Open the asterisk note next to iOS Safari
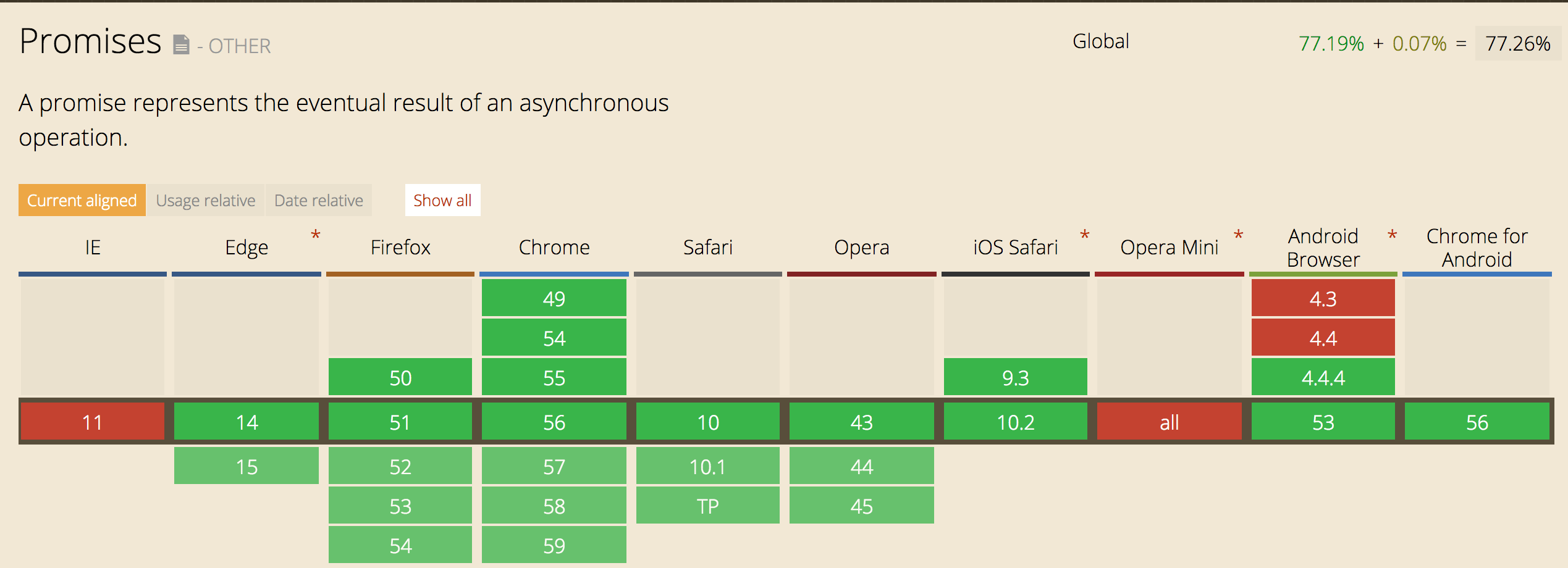Viewport: 1568px width, 568px height. [x=1085, y=236]
